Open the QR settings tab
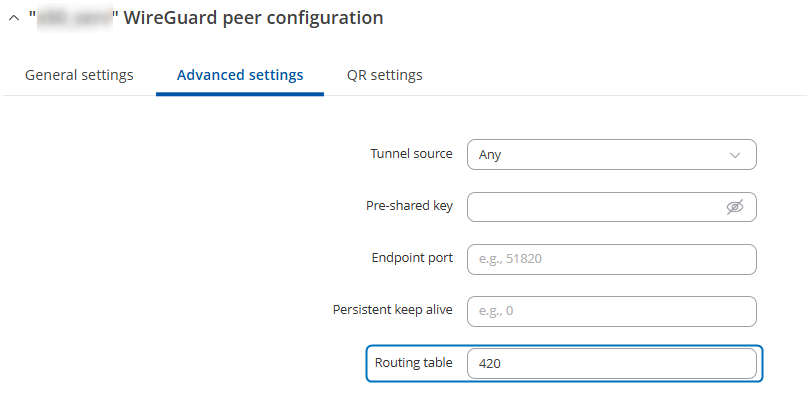The width and height of the screenshot is (807, 398). (384, 75)
